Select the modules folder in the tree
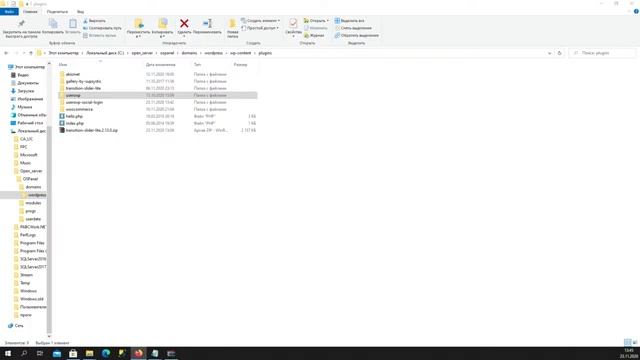640x360 pixels. pyautogui.click(x=33, y=203)
